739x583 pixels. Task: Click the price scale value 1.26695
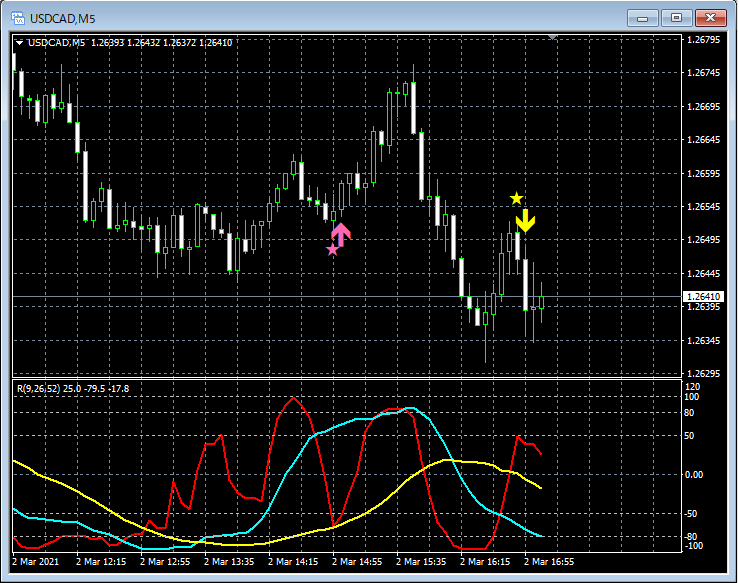click(x=704, y=107)
